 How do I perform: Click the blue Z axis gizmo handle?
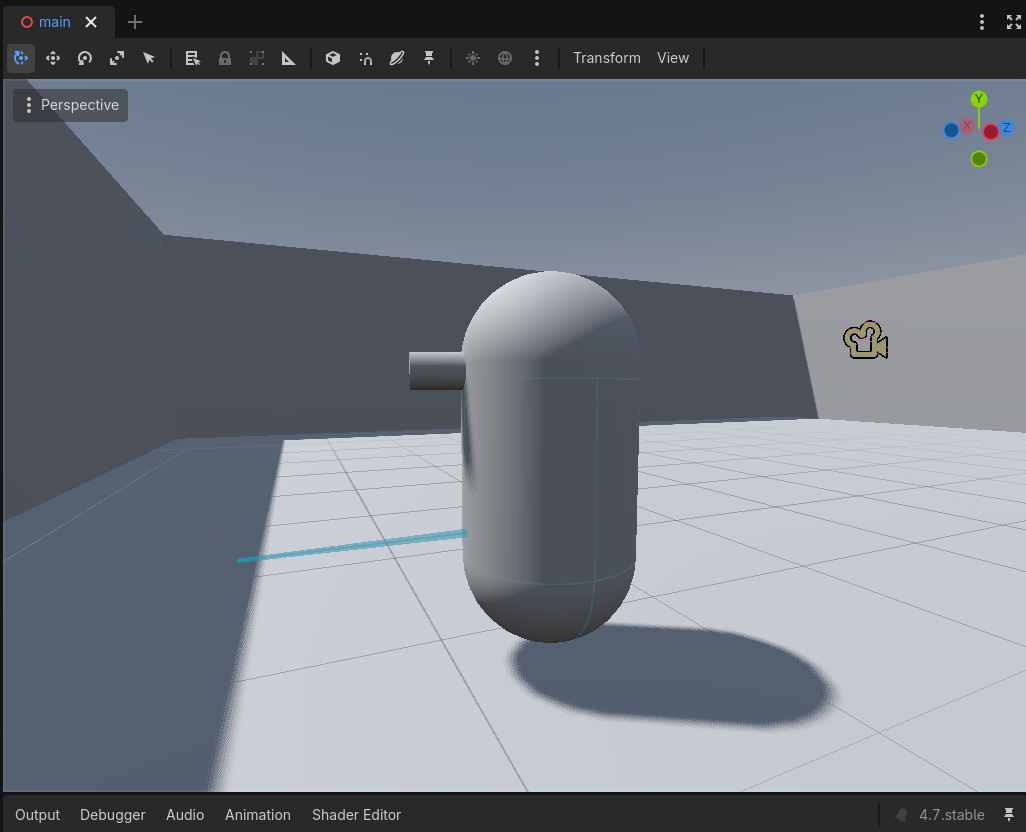click(1006, 128)
